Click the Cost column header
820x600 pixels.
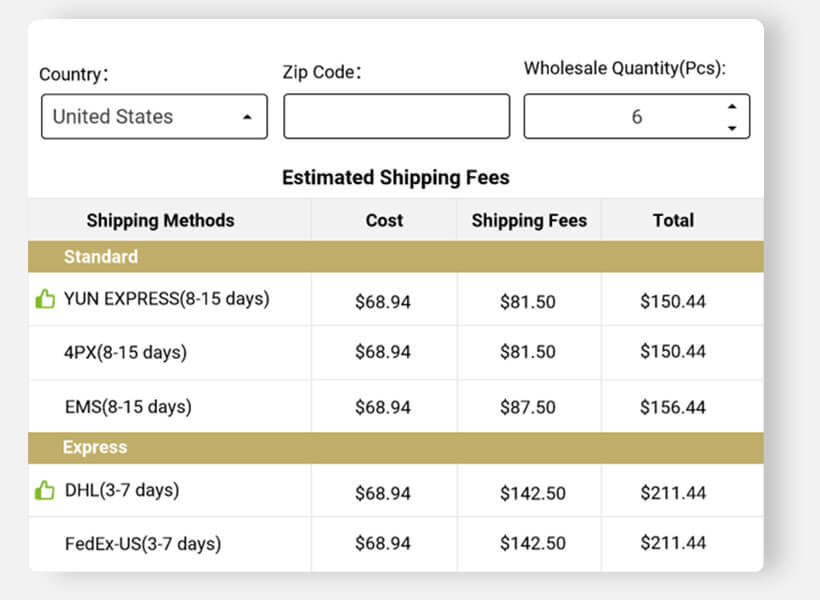coord(384,220)
